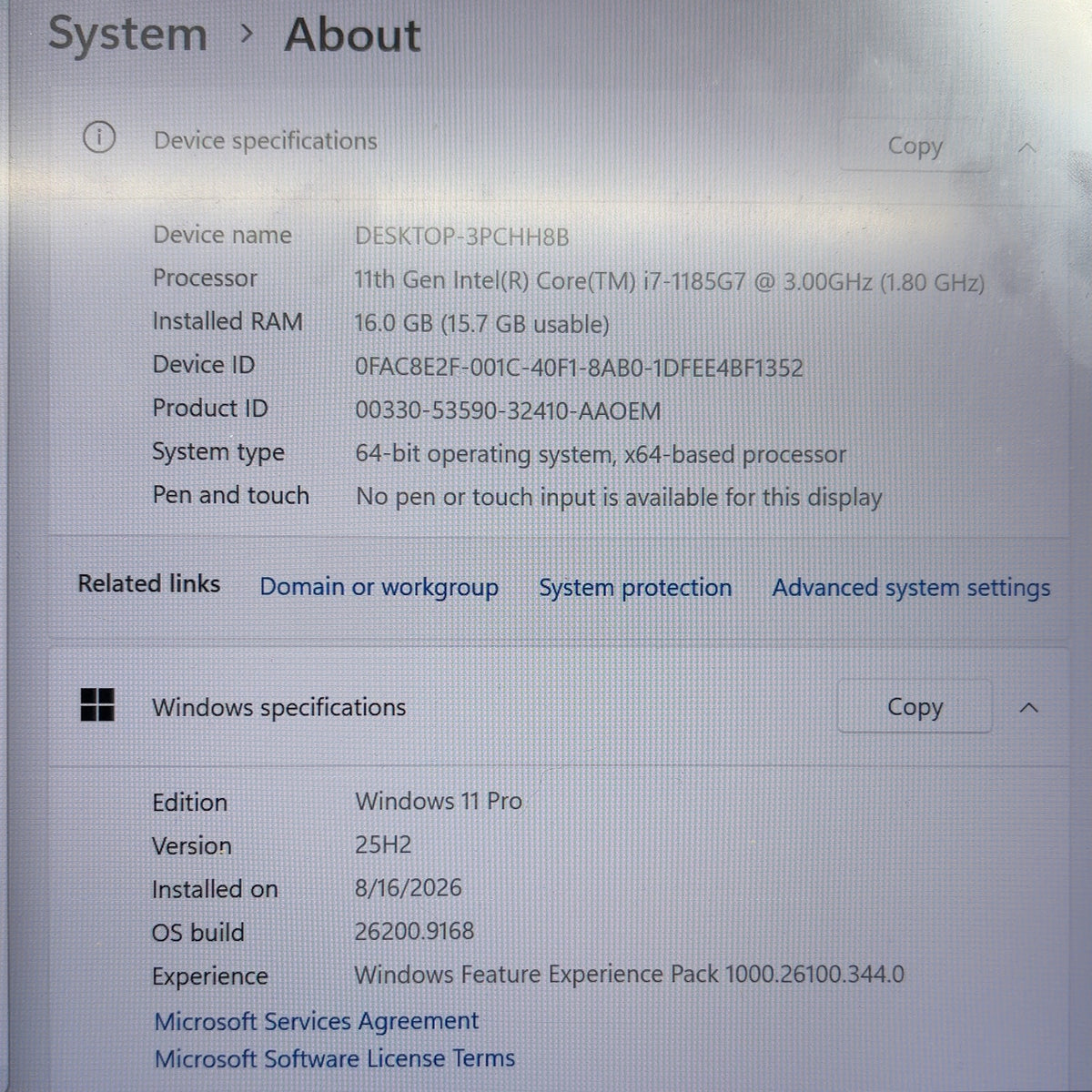Open Domain or workgroup link

tap(379, 588)
